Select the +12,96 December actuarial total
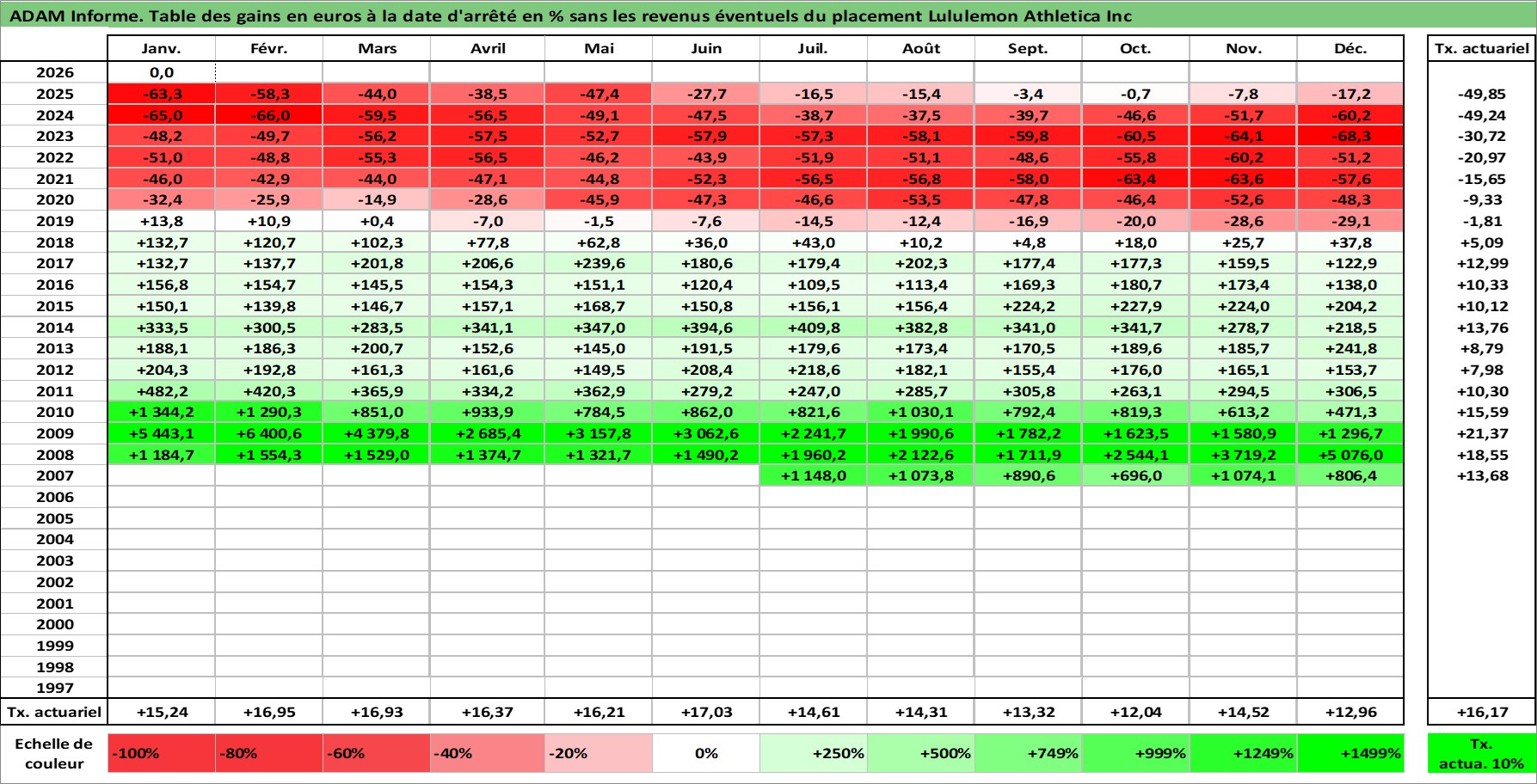This screenshot has height=784, width=1537. pos(1350,712)
